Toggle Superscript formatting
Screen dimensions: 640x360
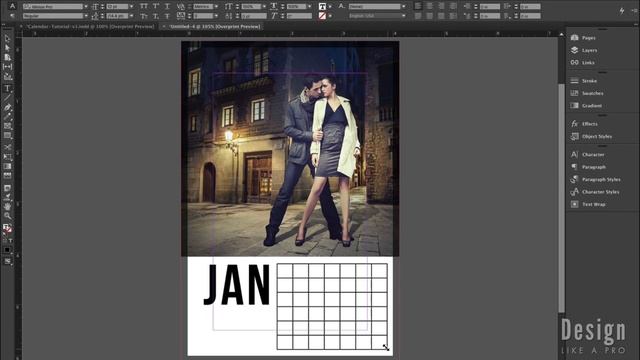point(156,7)
